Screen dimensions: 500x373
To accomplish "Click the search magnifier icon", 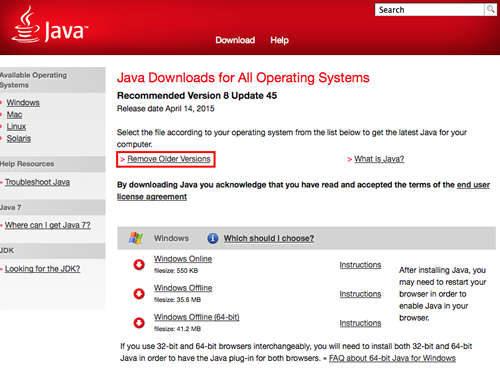I will click(490, 9).
